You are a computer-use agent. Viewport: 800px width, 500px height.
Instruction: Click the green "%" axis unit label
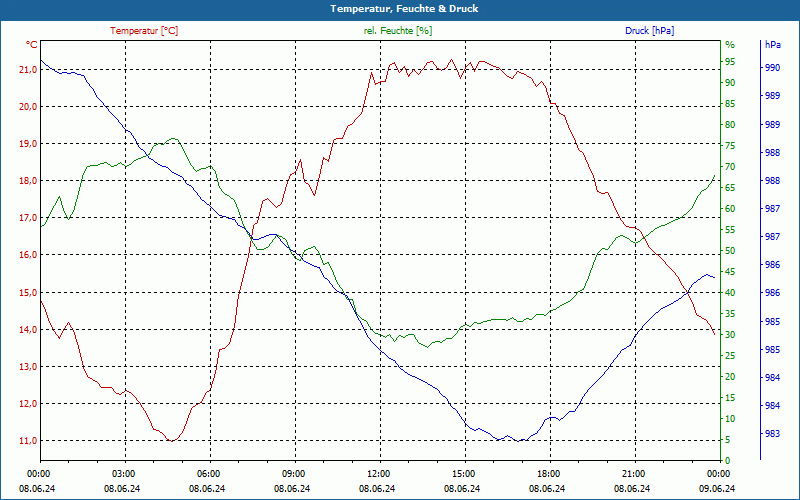coord(730,45)
